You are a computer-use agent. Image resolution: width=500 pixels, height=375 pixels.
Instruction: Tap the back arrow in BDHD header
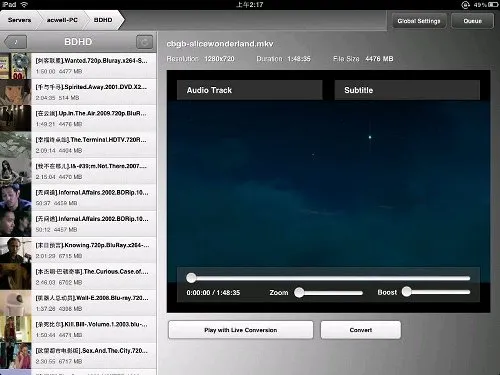pos(15,42)
